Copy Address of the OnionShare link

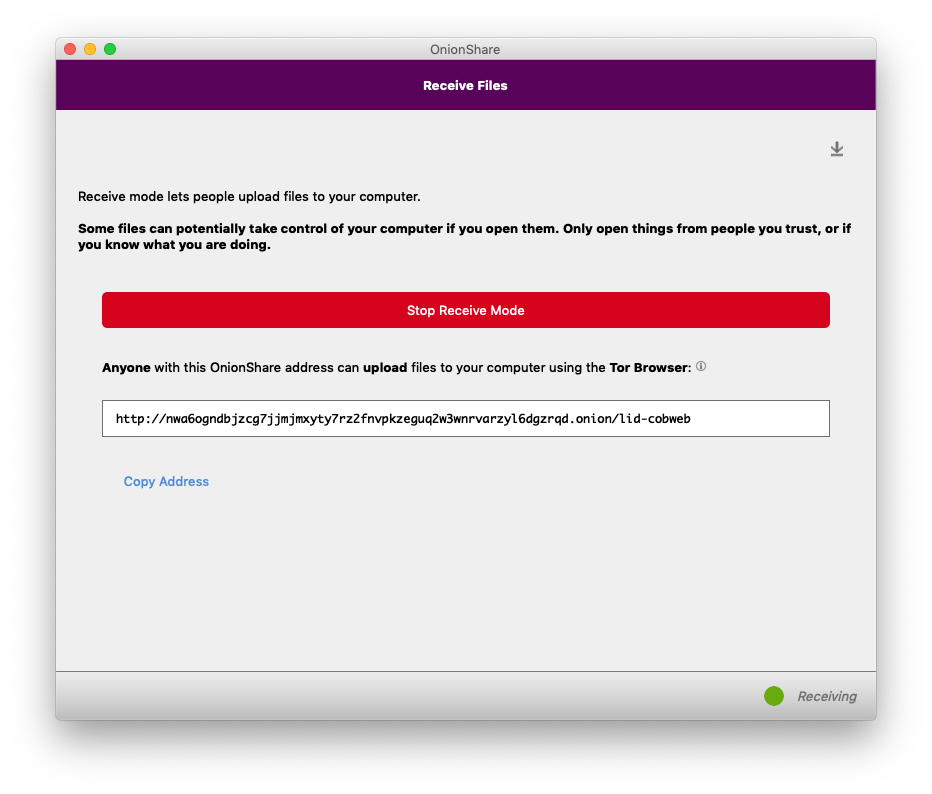point(166,481)
